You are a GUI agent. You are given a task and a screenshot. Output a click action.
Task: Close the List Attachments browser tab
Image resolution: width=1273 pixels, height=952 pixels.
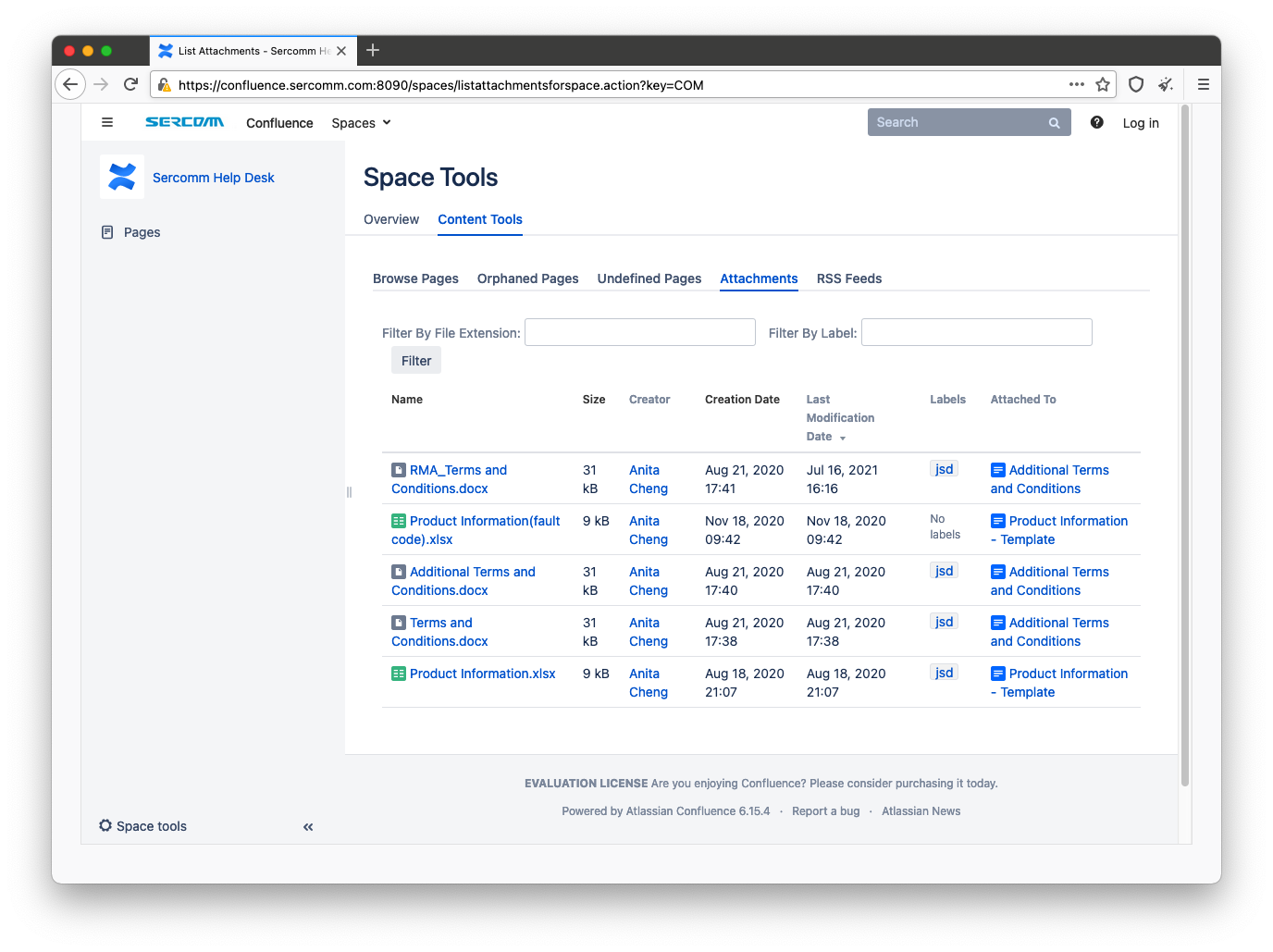pos(341,51)
